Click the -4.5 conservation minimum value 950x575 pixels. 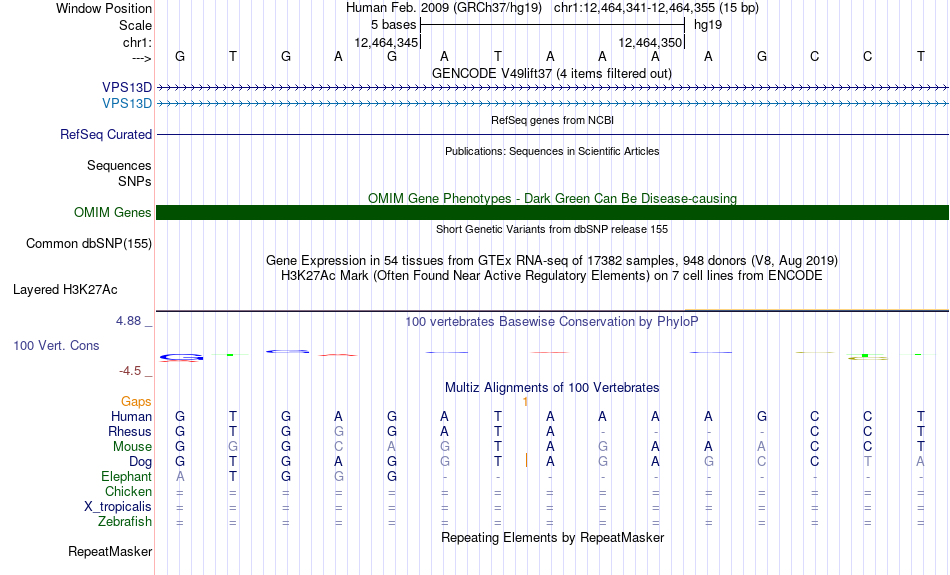point(130,371)
